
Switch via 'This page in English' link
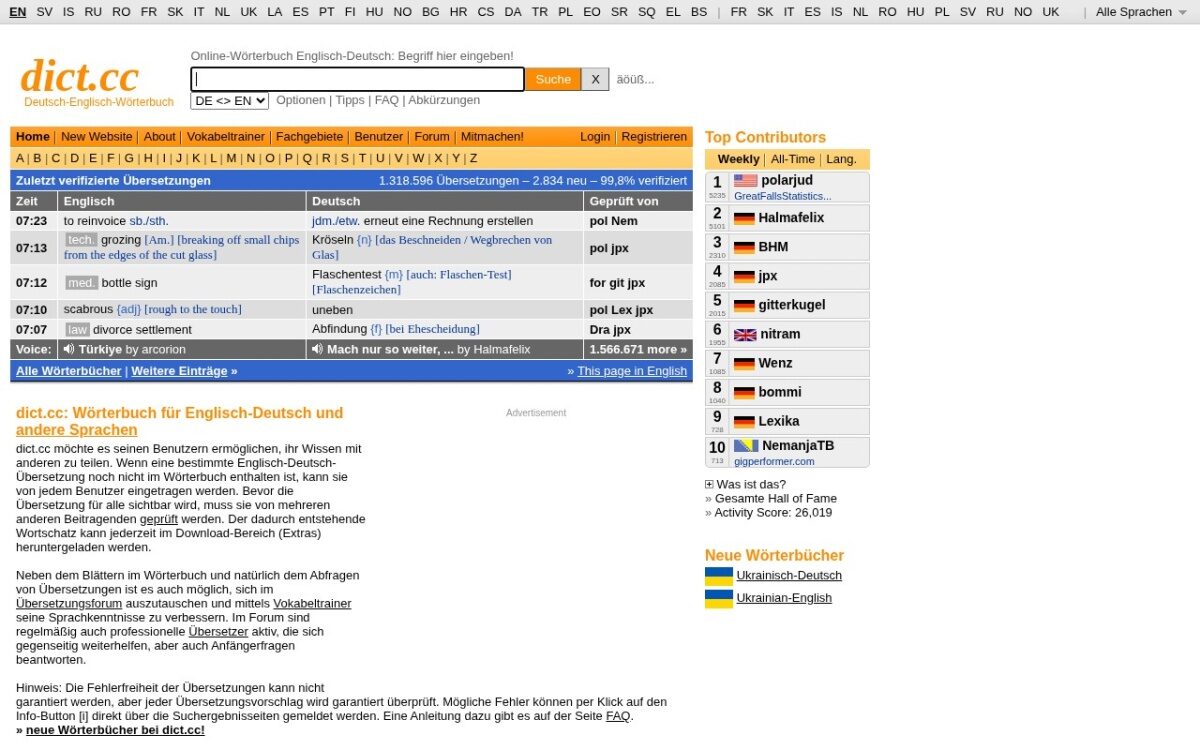pos(632,371)
